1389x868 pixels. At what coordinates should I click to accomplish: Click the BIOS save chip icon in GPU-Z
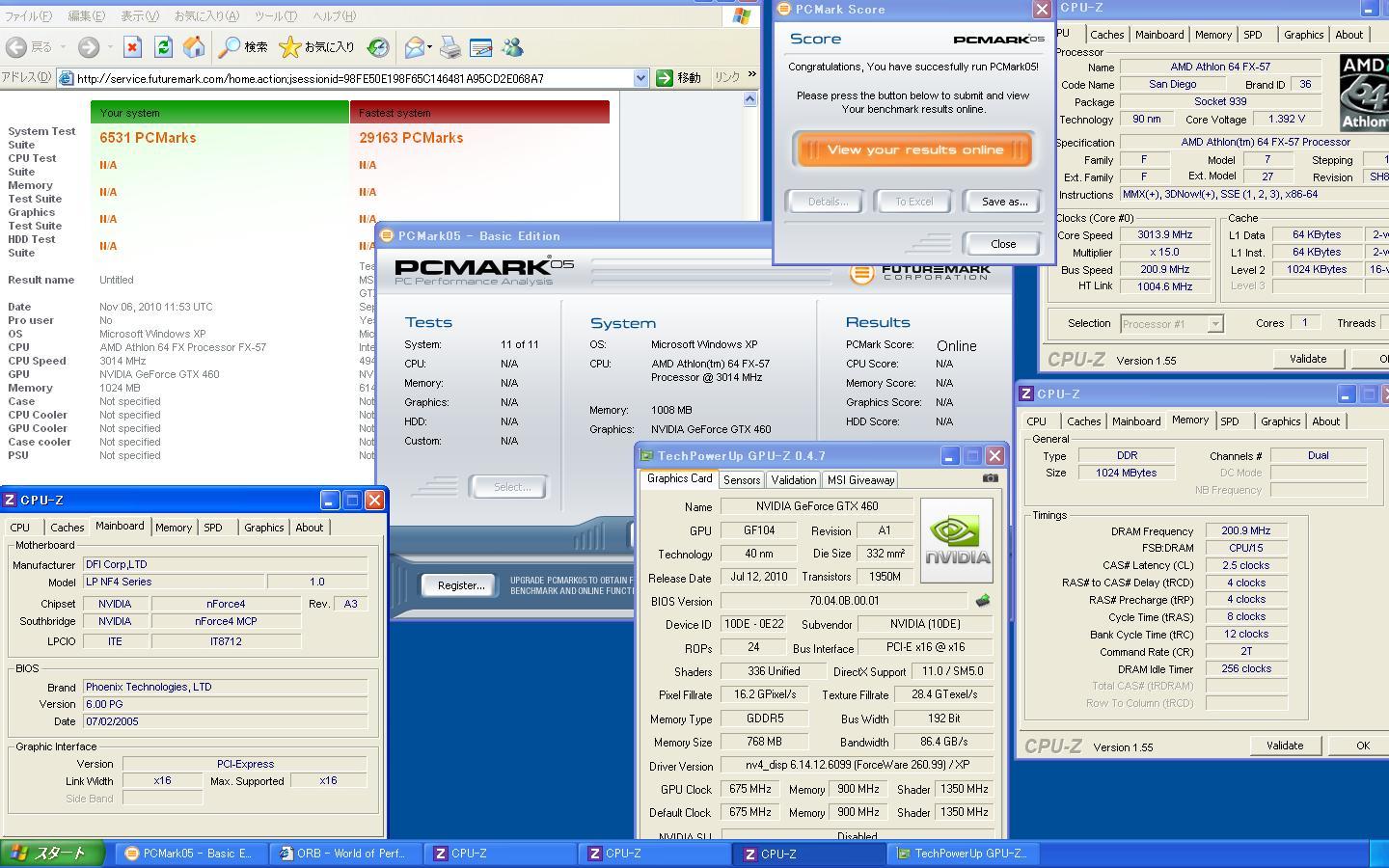point(982,601)
